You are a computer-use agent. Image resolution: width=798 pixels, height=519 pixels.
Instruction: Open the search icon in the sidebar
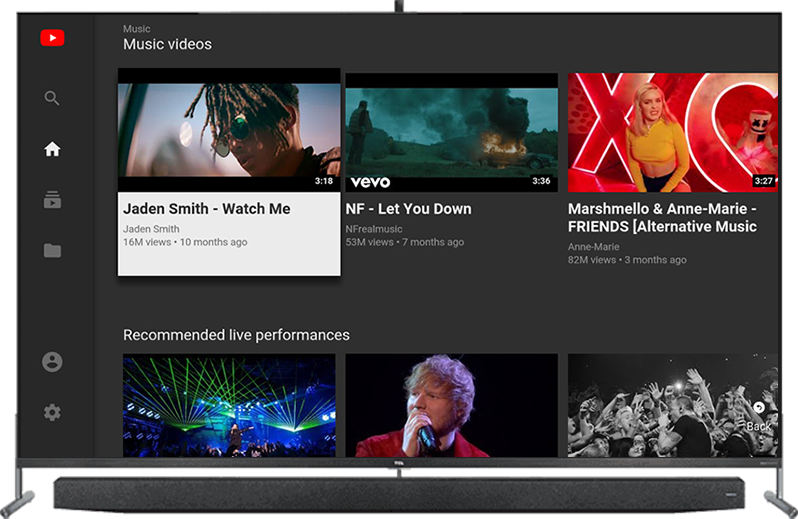click(x=52, y=98)
